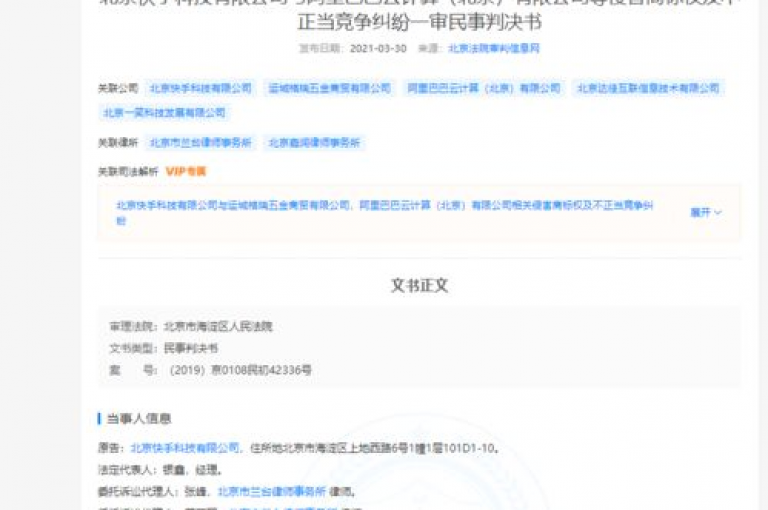Click the 法定代表人 line

(160, 470)
